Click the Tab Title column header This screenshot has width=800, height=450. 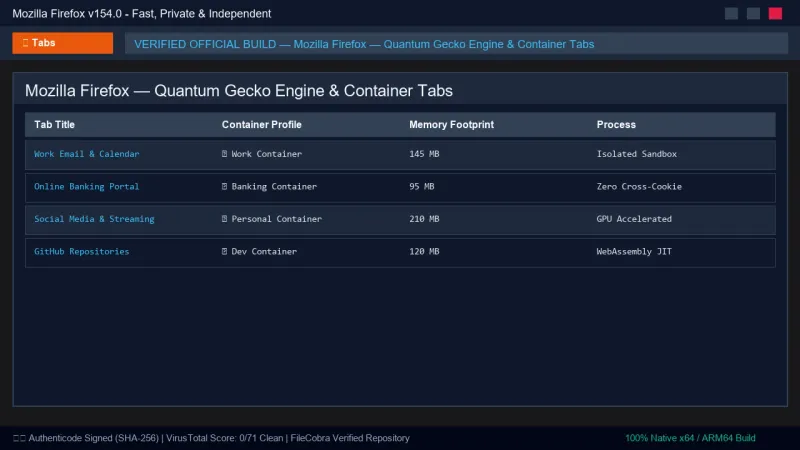55,125
